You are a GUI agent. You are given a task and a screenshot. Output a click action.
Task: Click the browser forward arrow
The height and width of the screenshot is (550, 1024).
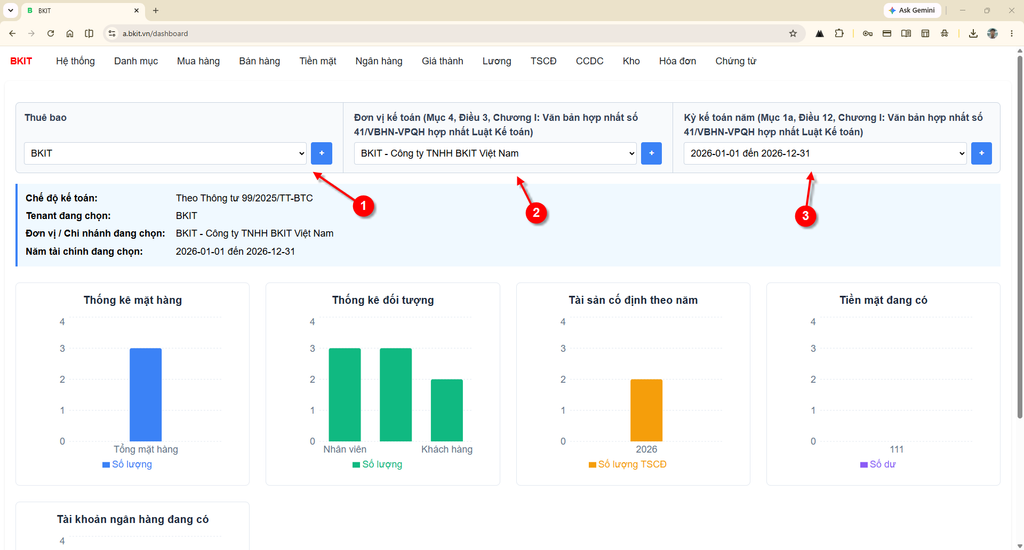click(31, 33)
